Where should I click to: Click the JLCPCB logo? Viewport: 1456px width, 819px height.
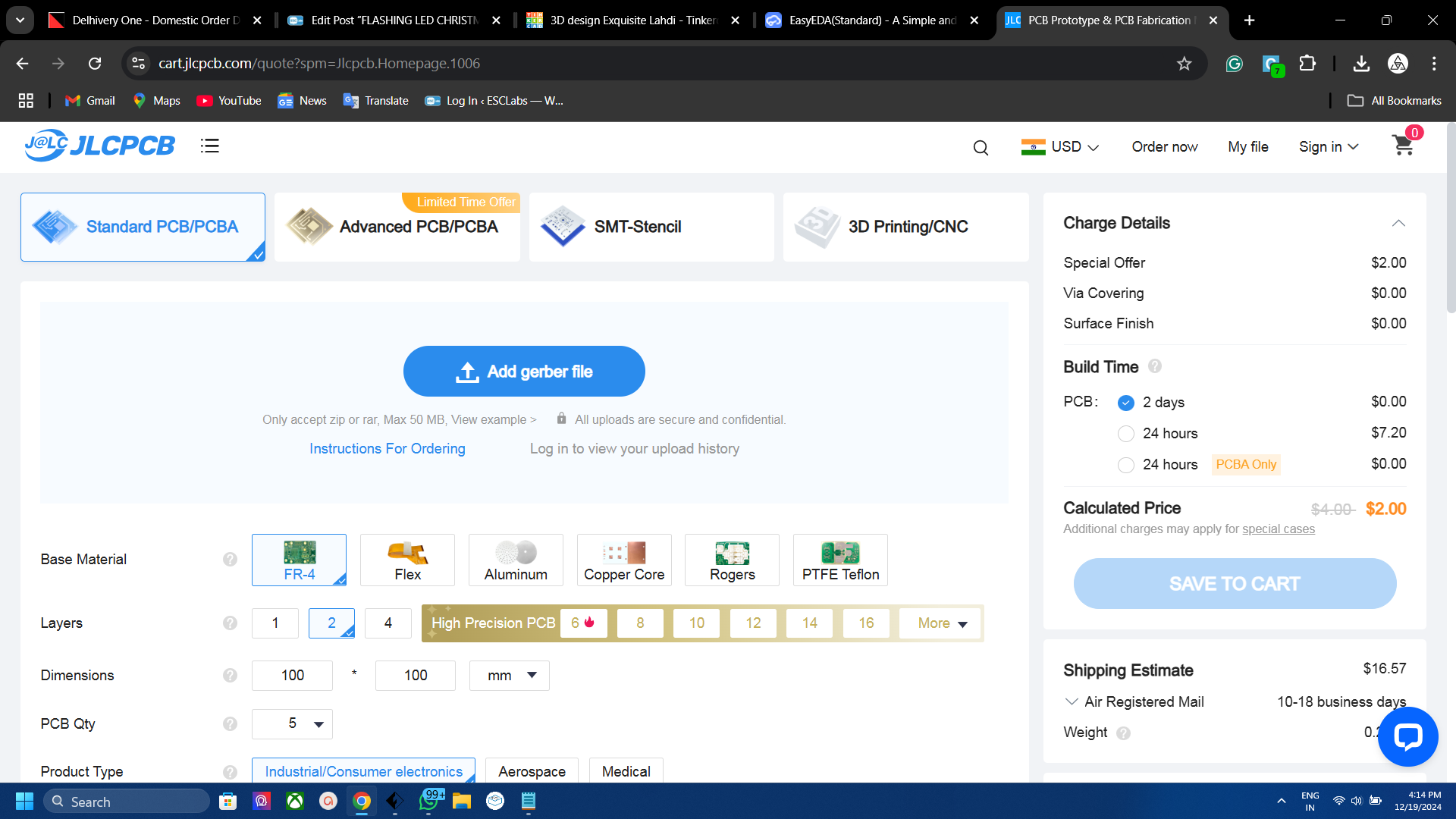pyautogui.click(x=99, y=145)
